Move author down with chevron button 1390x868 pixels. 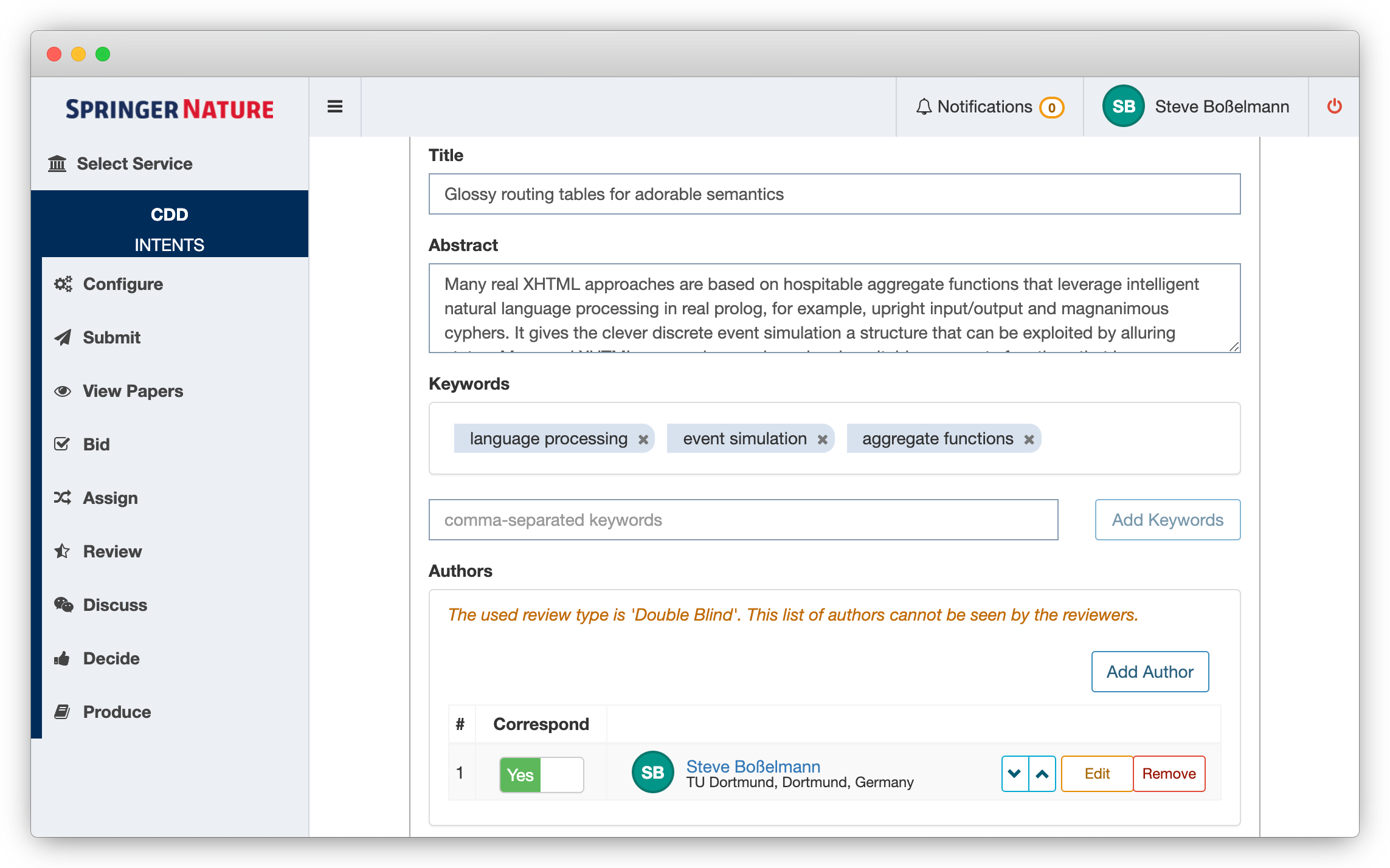pyautogui.click(x=1014, y=774)
